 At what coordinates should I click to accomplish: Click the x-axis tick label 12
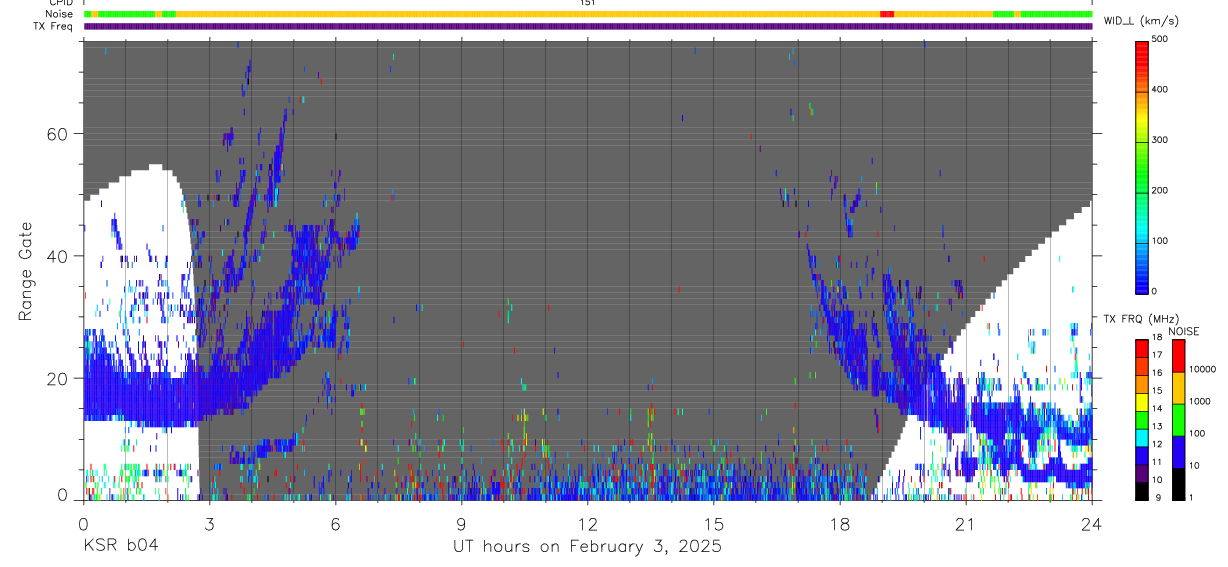tap(587, 524)
